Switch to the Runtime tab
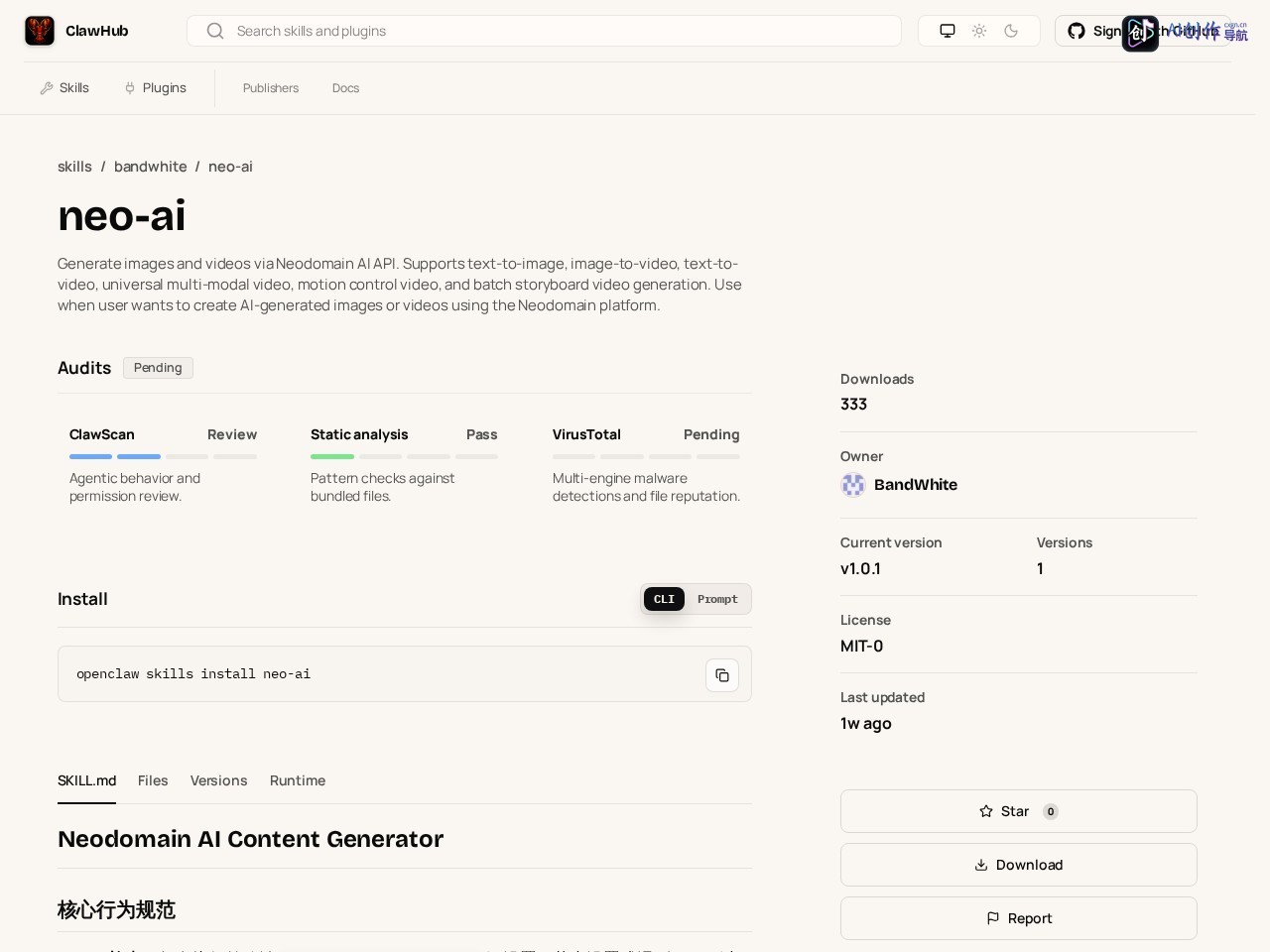This screenshot has width=1270, height=952. pyautogui.click(x=298, y=780)
